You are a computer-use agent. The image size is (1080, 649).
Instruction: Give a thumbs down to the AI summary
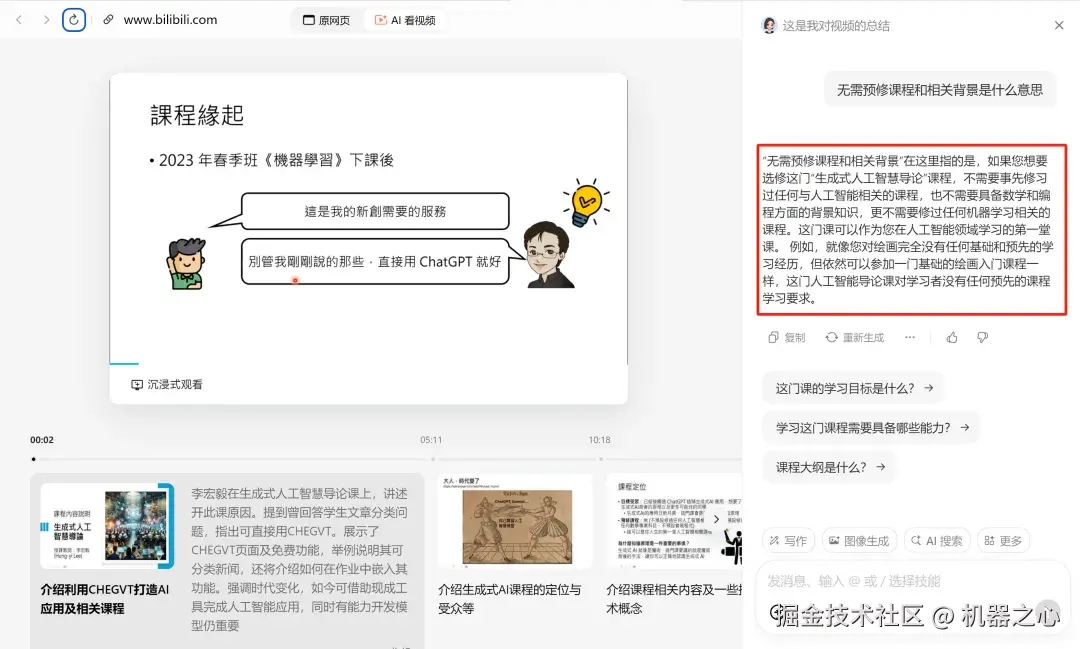click(x=981, y=337)
